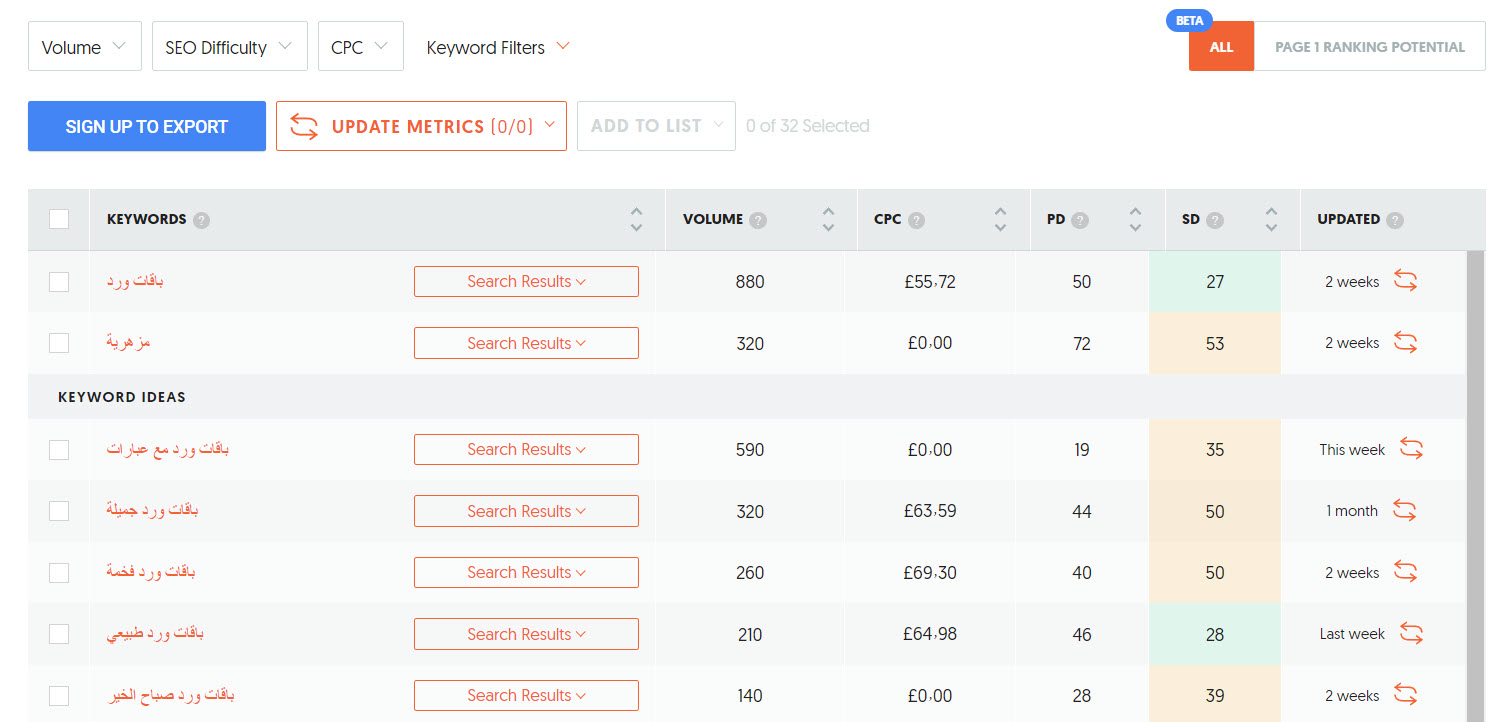
Task: Click the help icon next to KEYWORDS header
Action: (x=201, y=220)
